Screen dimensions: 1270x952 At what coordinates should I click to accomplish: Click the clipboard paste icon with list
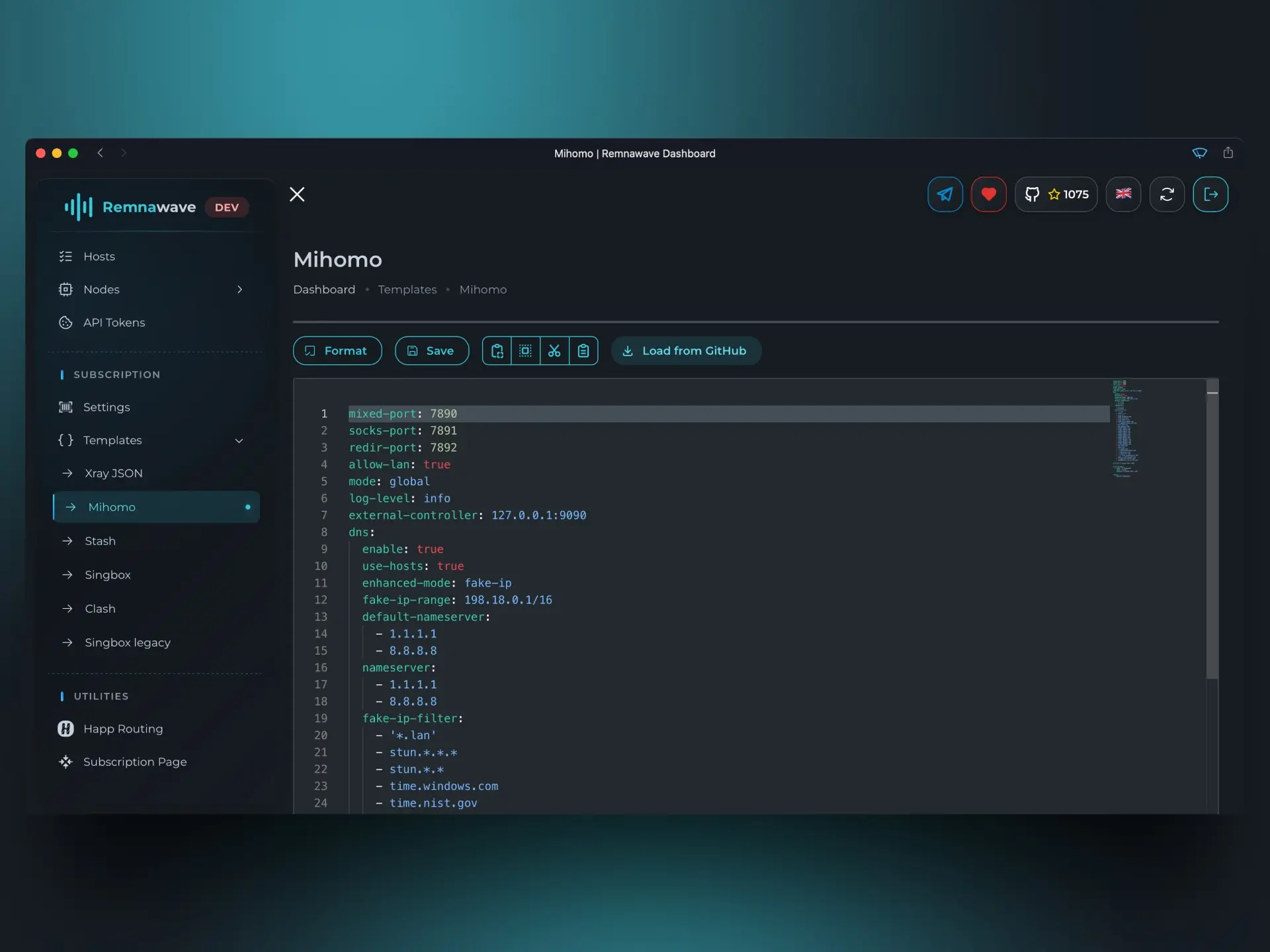[x=583, y=351]
